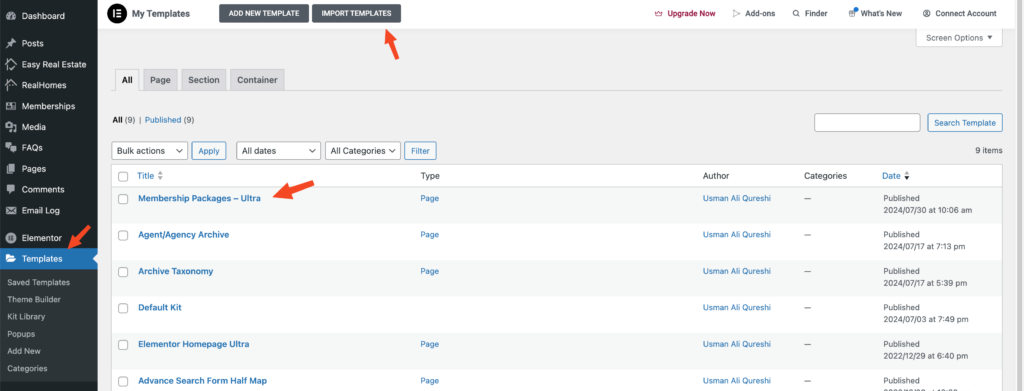Check the Elementor Homepage Ultra row checkbox
Viewport: 1024px width, 391px height.
pos(123,345)
